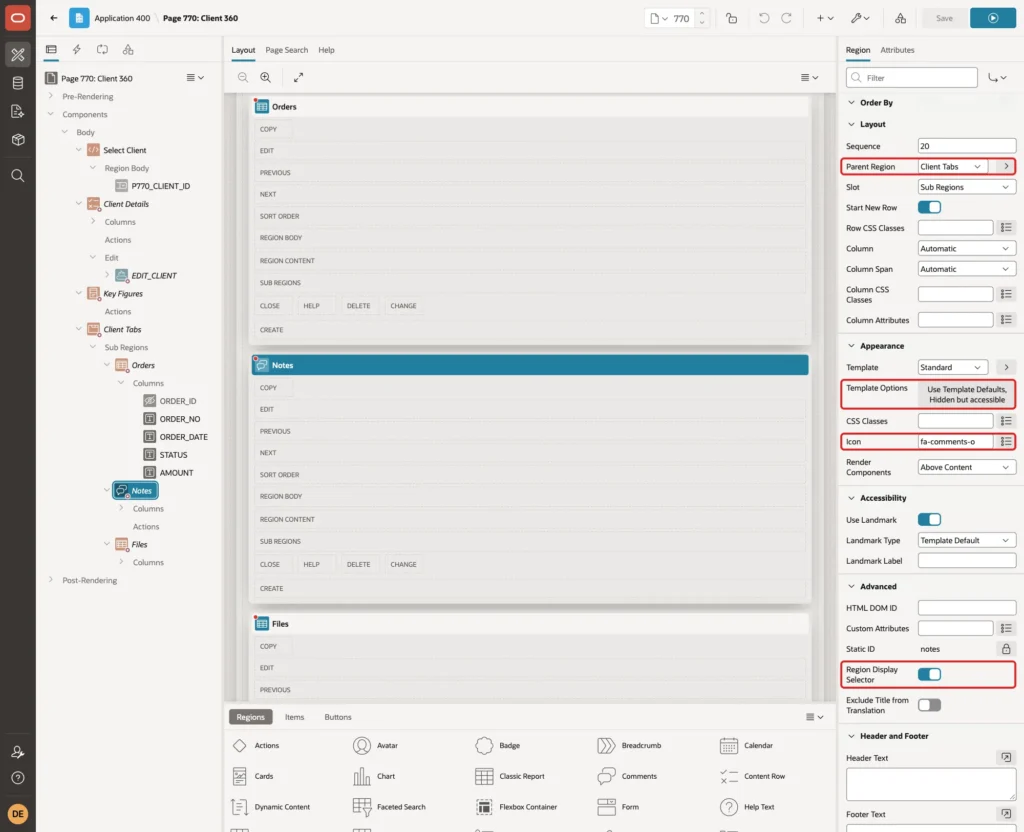Expand the Post-Rendering tree node
The height and width of the screenshot is (832, 1024).
51,580
